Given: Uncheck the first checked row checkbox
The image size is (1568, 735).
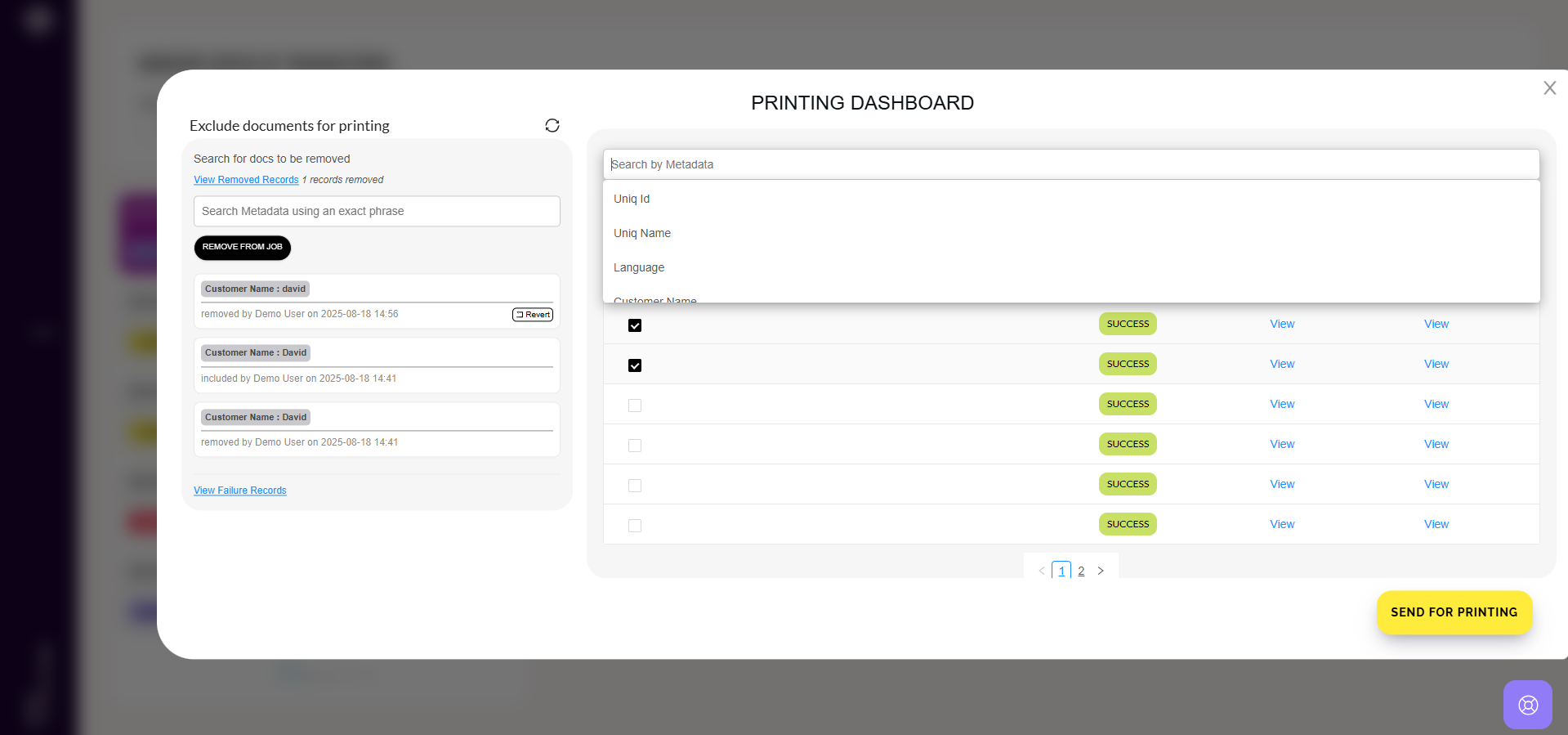Looking at the screenshot, I should [x=635, y=325].
